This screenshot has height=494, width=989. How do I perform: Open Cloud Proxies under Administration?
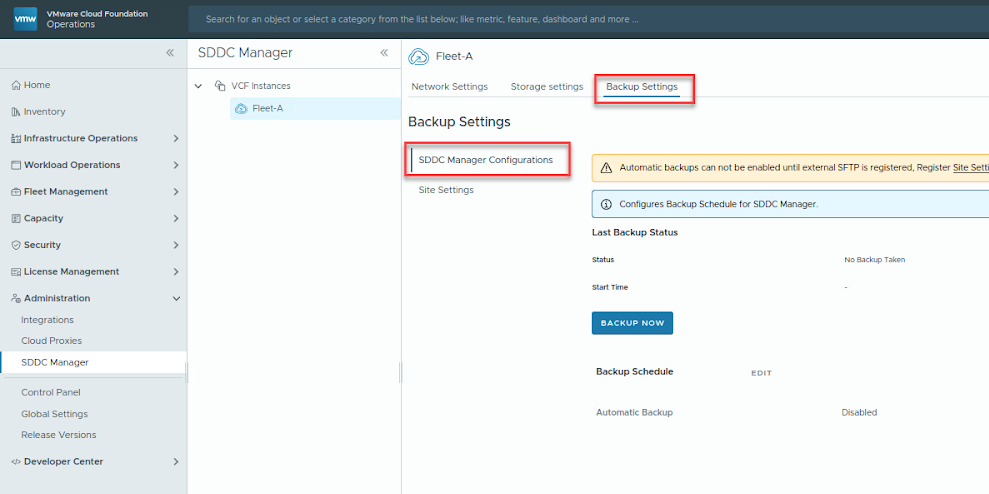[x=51, y=341]
